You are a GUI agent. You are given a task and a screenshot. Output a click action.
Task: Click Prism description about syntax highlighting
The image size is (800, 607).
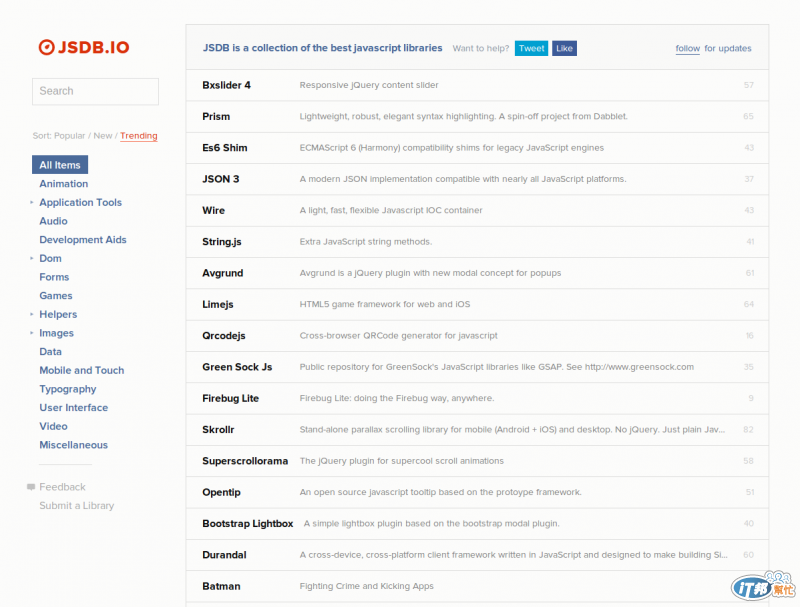click(x=463, y=117)
